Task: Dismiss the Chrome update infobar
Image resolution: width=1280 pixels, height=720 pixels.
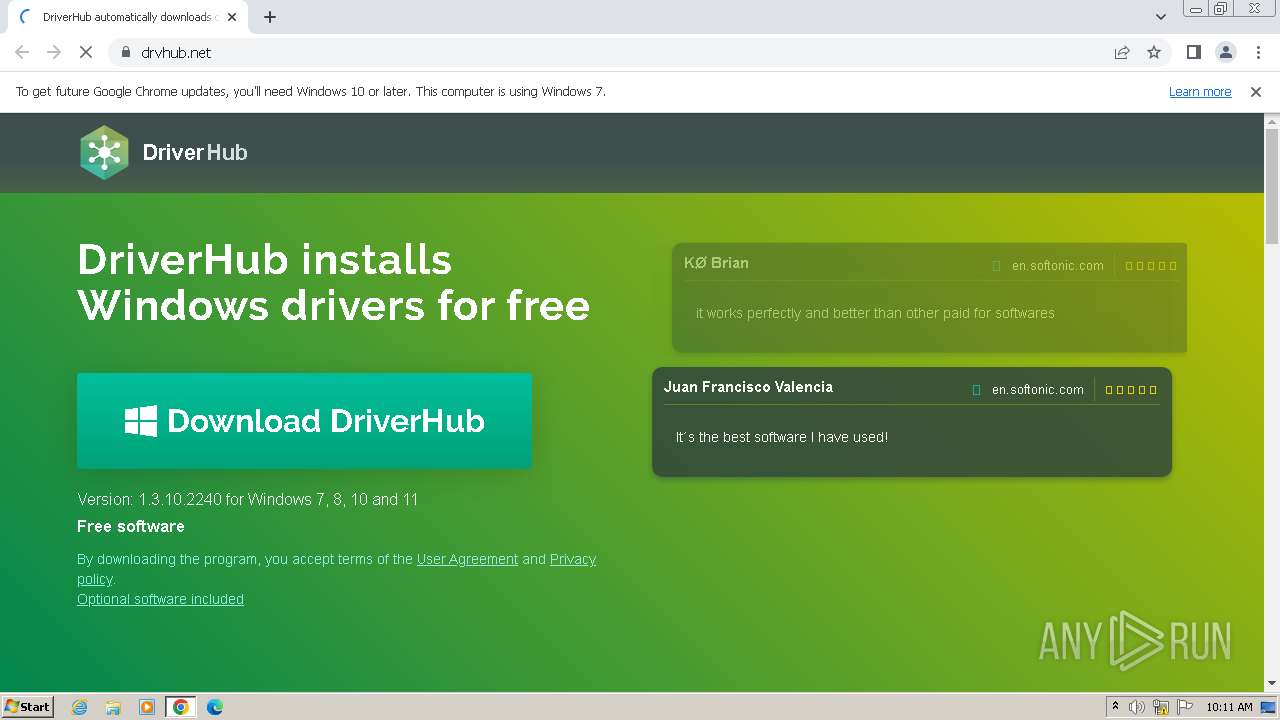Action: point(1256,91)
